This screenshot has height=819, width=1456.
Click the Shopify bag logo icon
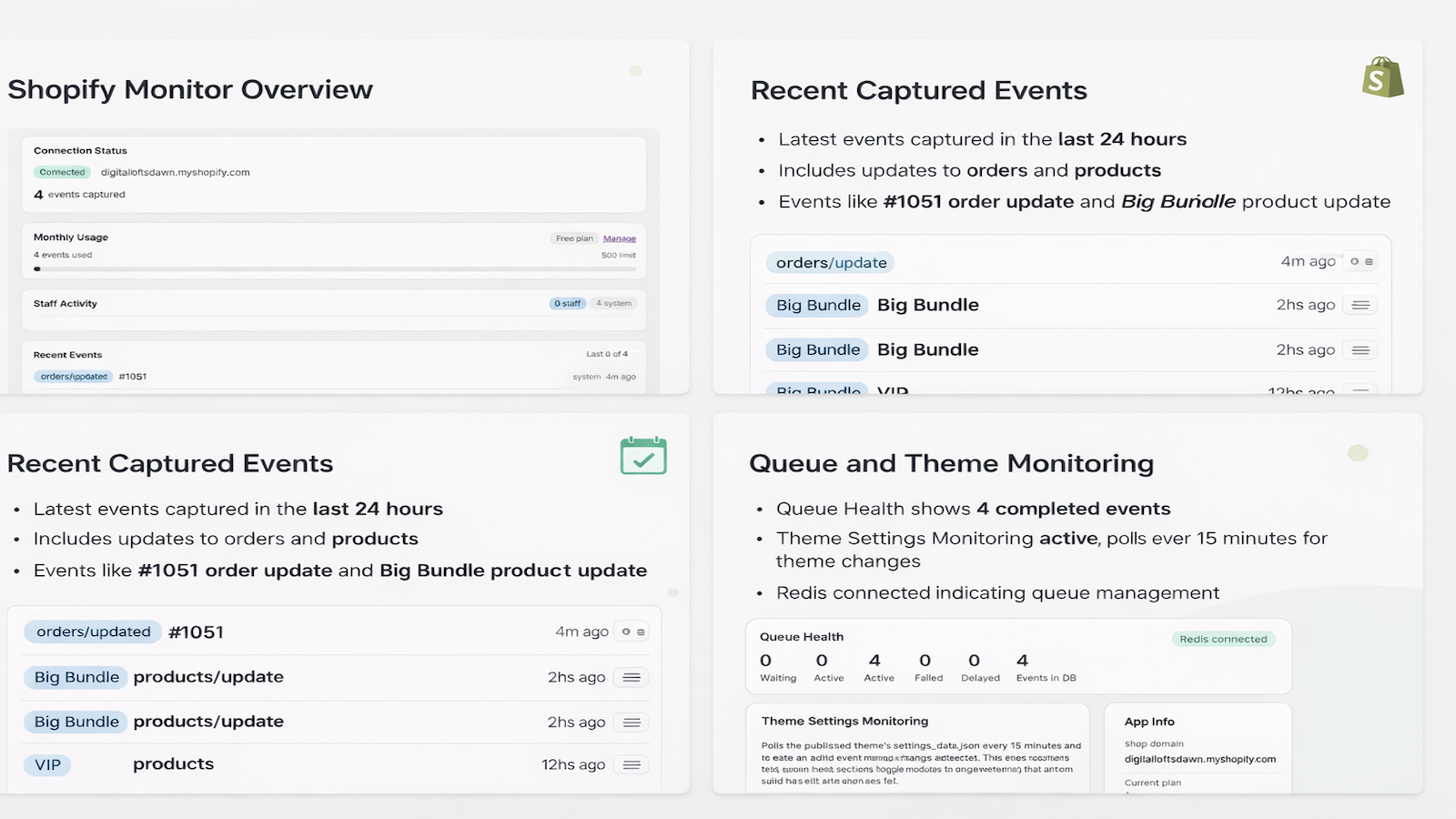pyautogui.click(x=1382, y=77)
